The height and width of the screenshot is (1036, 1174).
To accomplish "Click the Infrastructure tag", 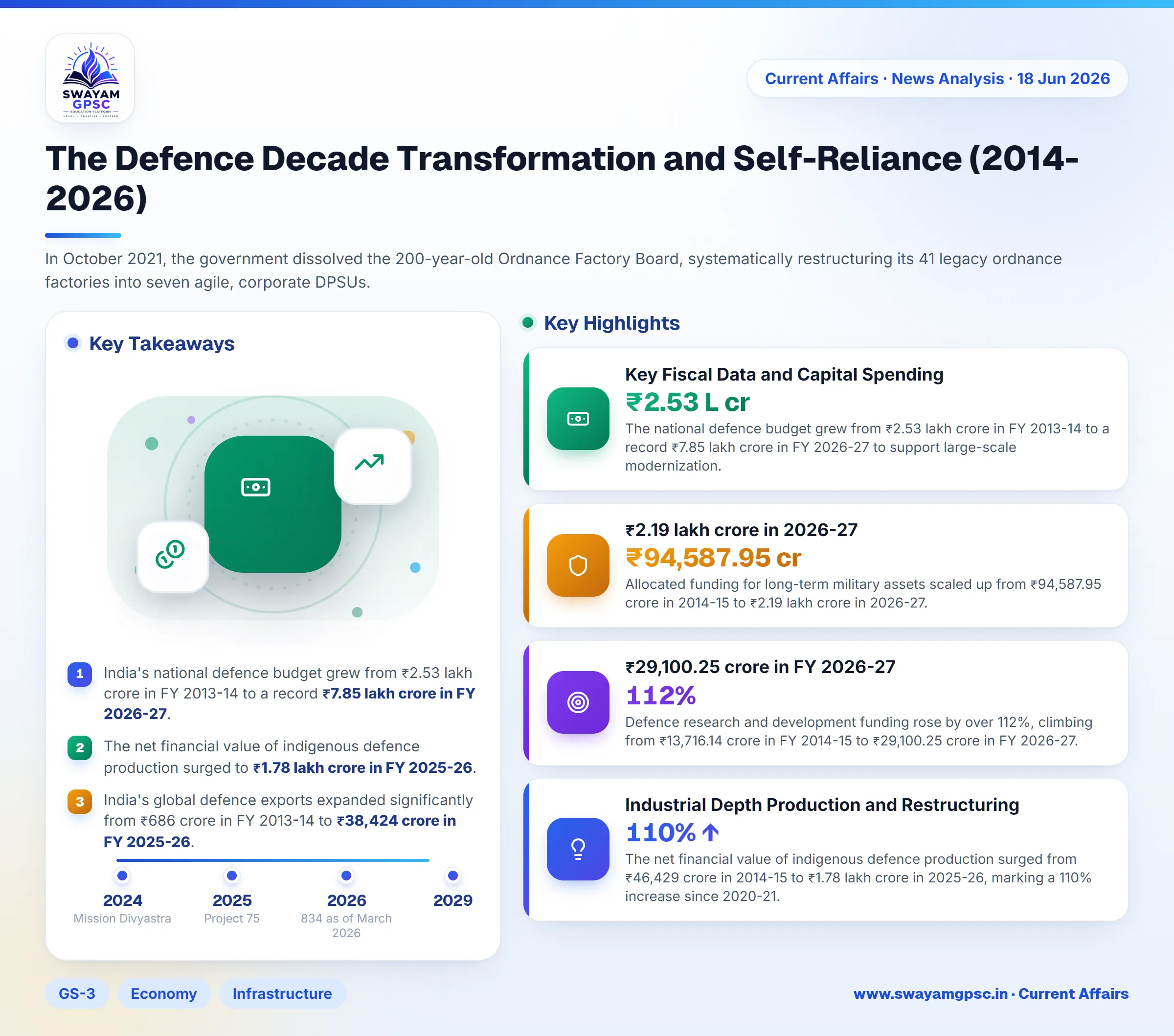I will click(282, 993).
